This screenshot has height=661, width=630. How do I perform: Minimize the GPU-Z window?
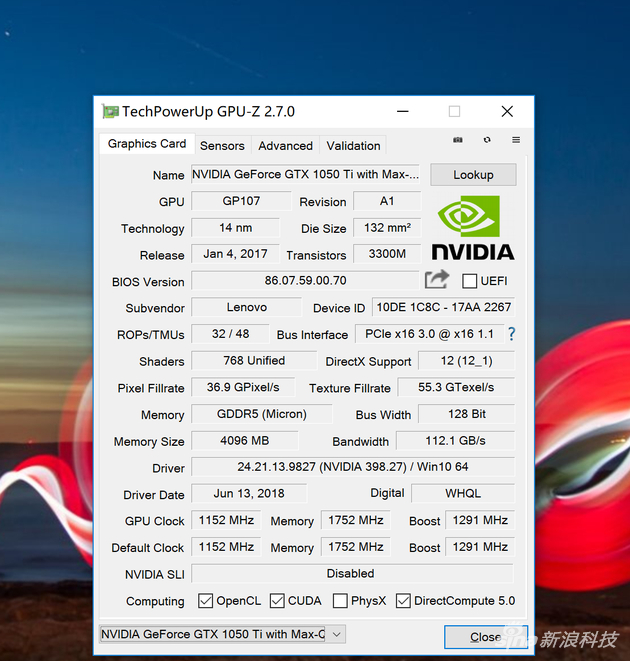[403, 112]
